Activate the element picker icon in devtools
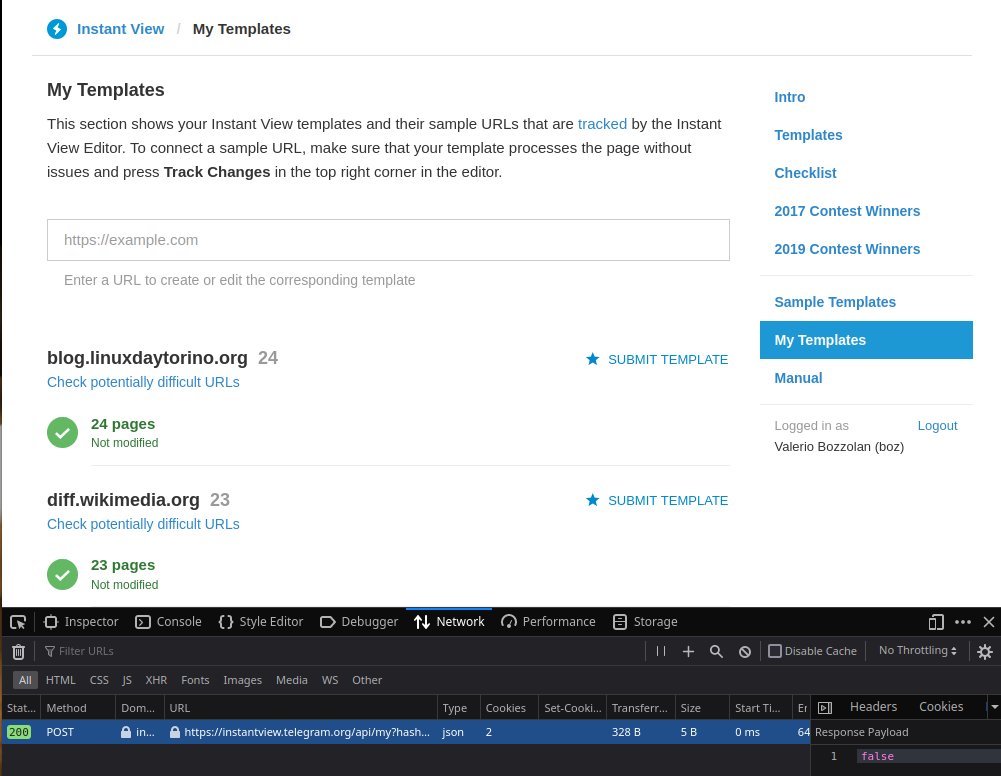Screen dimensions: 1001x776 [x=18, y=622]
